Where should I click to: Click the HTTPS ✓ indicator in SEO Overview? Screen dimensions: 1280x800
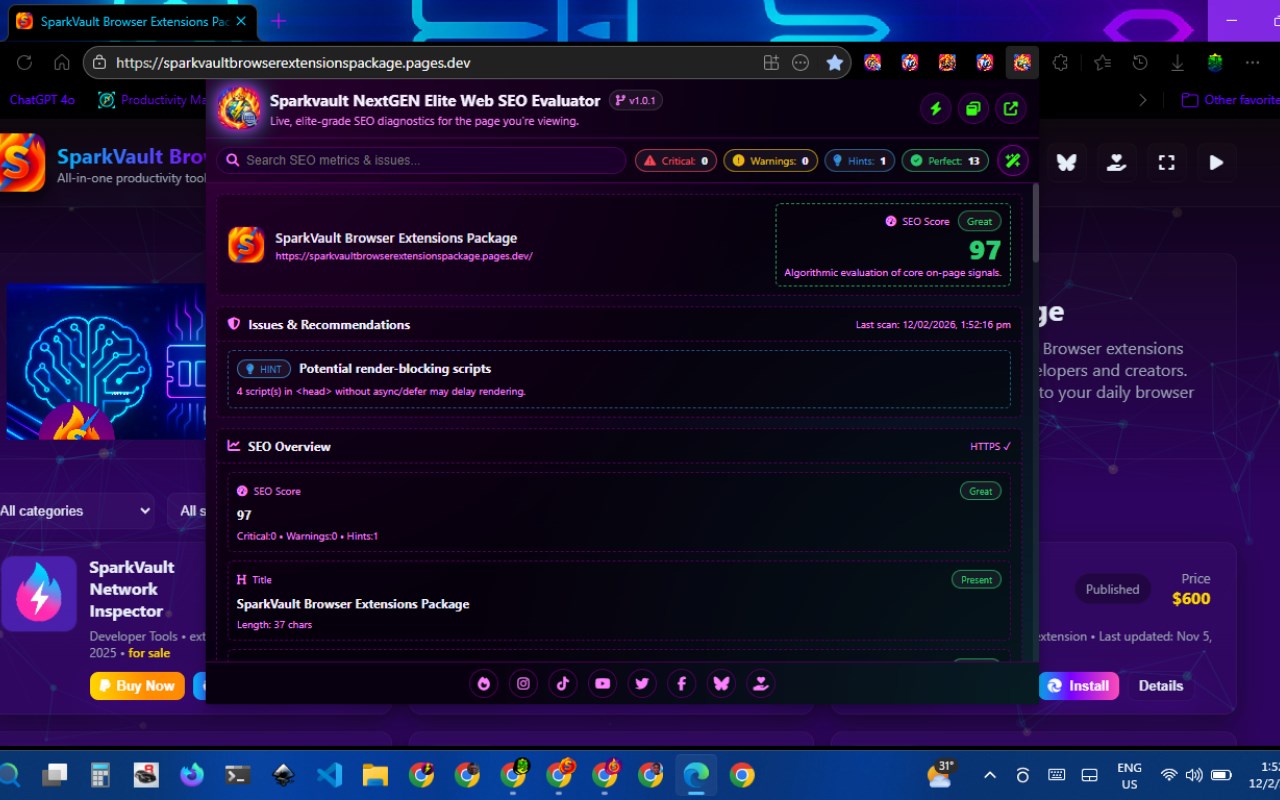pyautogui.click(x=990, y=447)
